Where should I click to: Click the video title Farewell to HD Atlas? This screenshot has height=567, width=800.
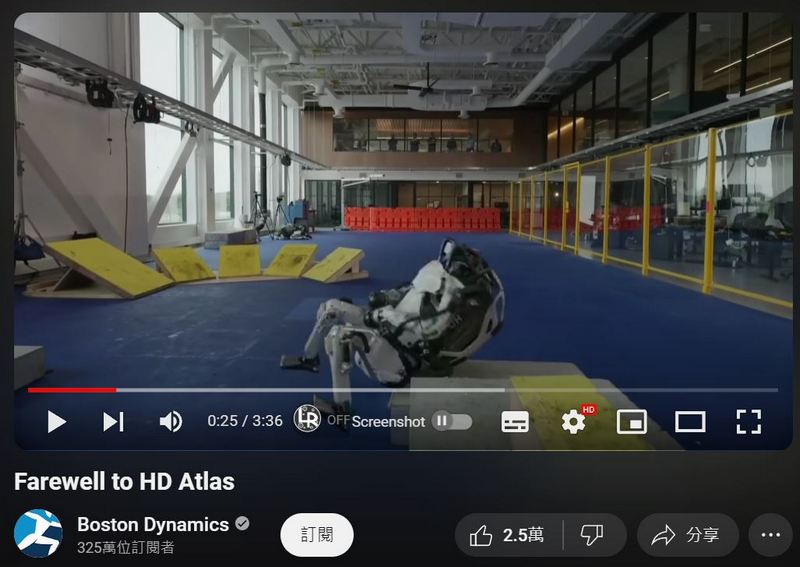(x=124, y=481)
